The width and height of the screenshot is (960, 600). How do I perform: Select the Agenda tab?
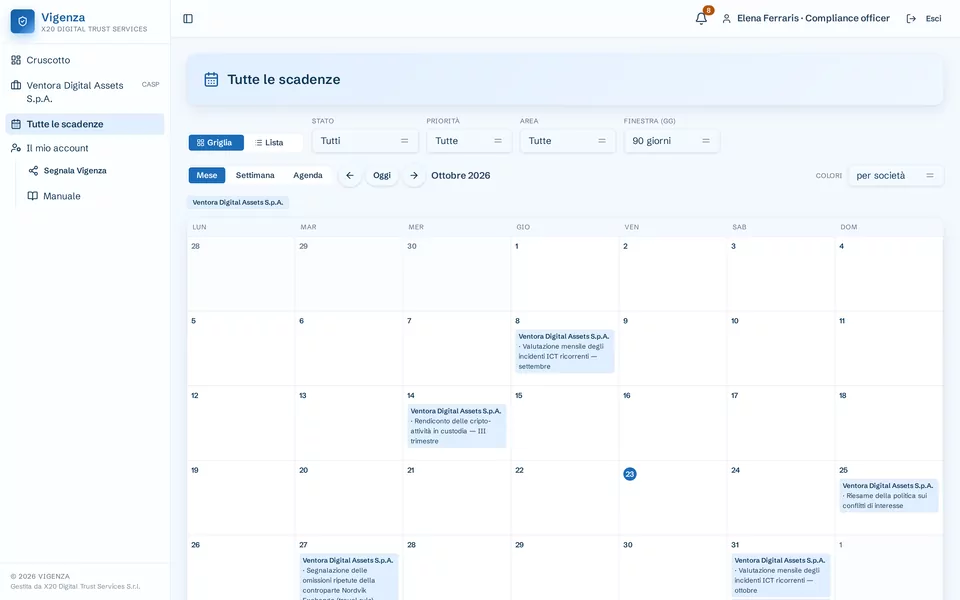coord(308,175)
